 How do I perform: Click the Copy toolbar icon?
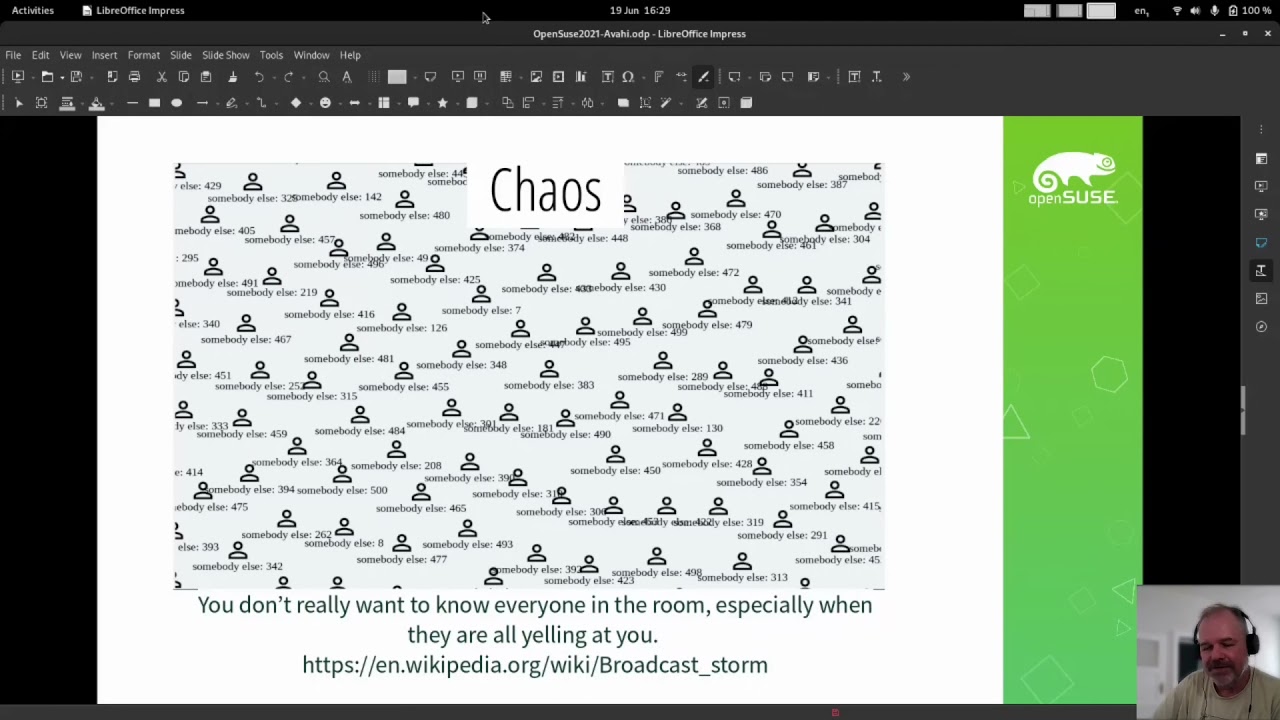[x=184, y=76]
